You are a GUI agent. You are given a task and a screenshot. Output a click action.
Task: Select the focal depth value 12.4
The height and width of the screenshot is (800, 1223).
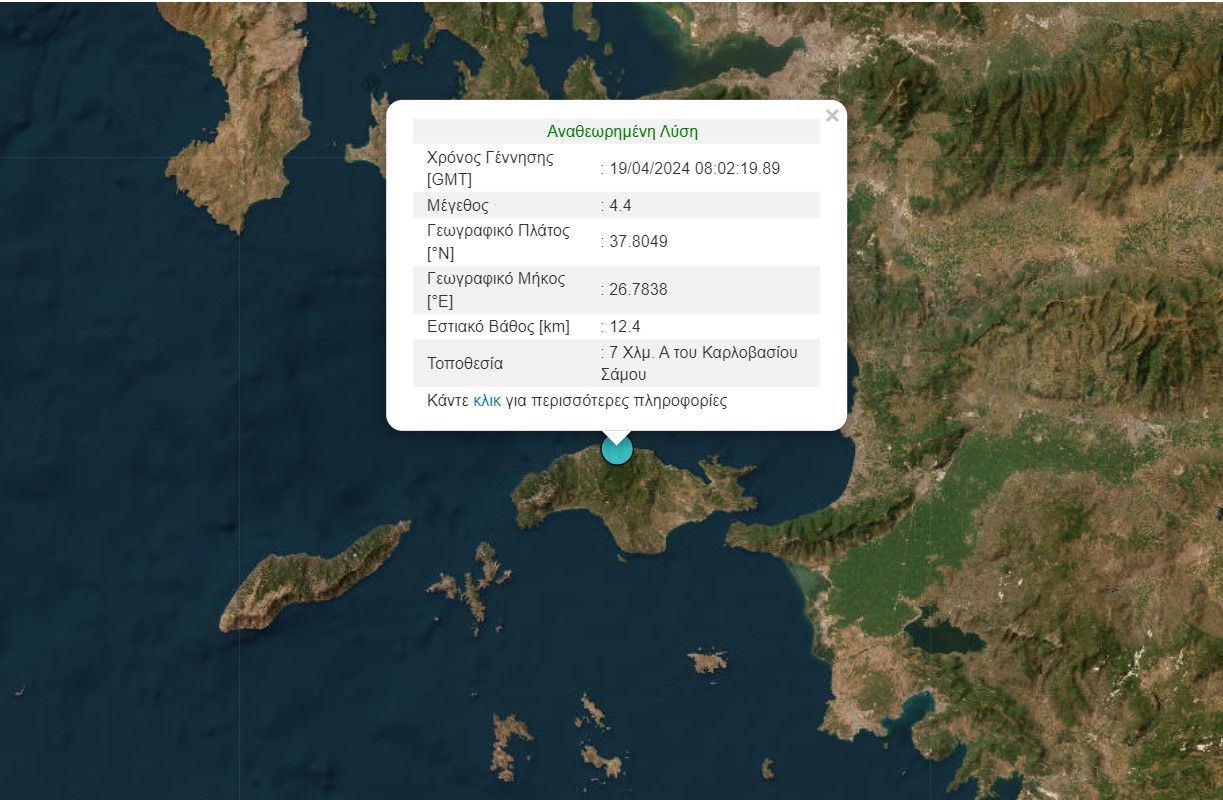click(625, 327)
